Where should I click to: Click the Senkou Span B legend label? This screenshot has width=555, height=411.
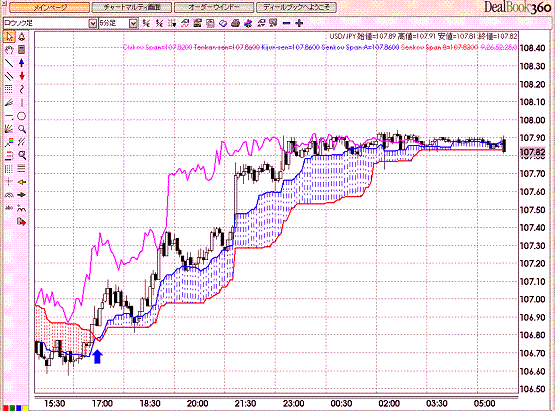click(x=440, y=47)
